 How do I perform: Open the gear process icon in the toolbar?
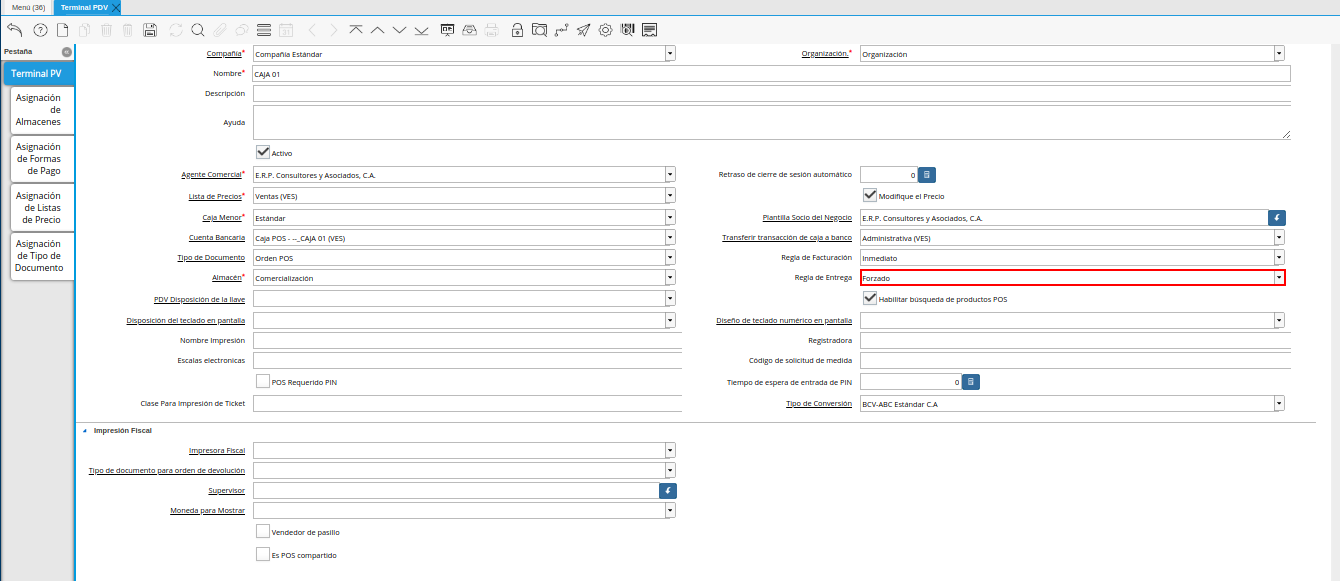605,30
